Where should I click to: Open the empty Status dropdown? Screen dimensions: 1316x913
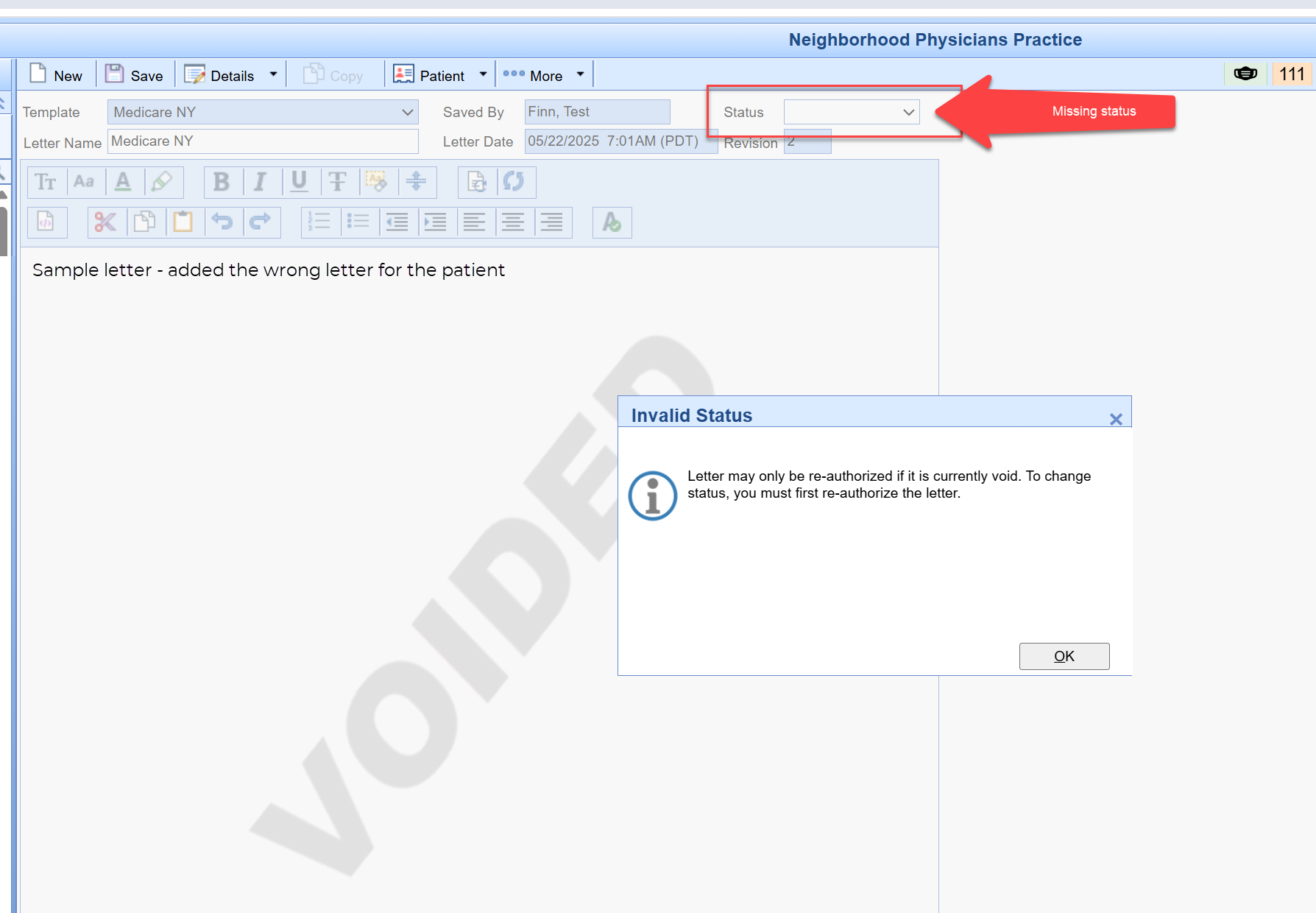[852, 112]
